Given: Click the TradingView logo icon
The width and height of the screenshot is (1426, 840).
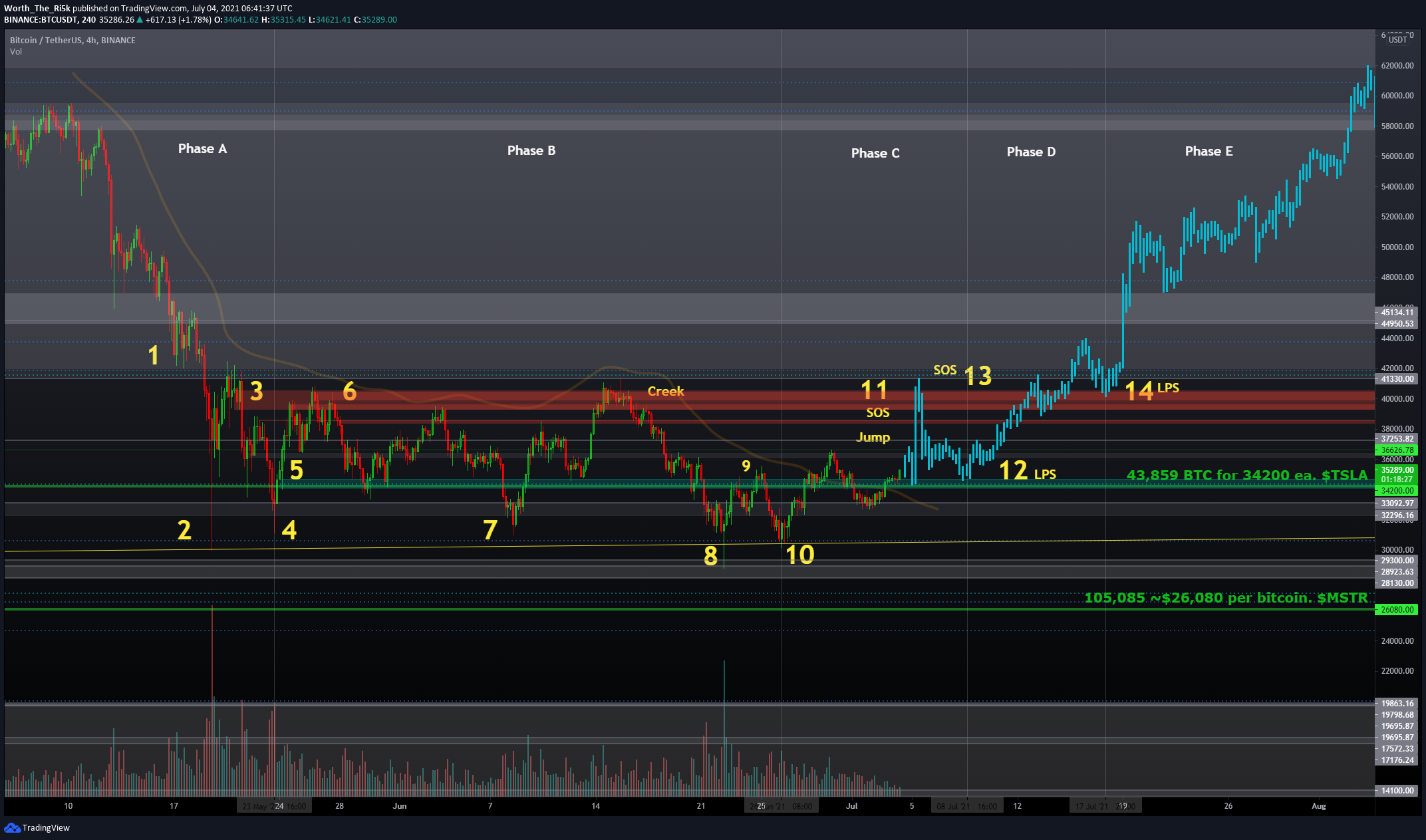Looking at the screenshot, I should click(x=12, y=827).
